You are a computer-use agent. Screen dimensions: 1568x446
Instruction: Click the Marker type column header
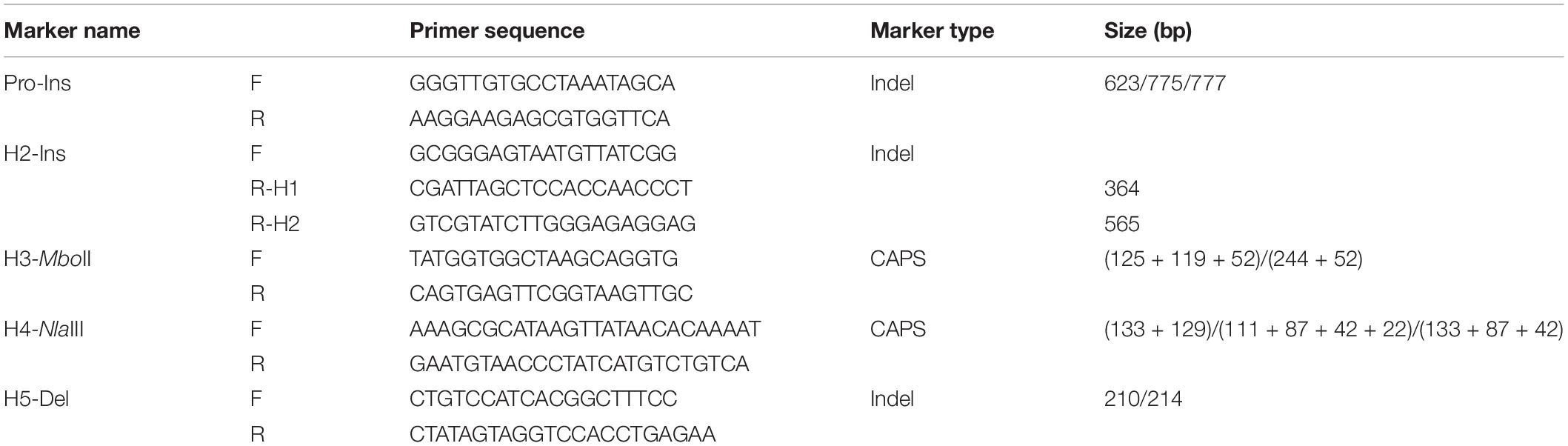pyautogui.click(x=932, y=31)
